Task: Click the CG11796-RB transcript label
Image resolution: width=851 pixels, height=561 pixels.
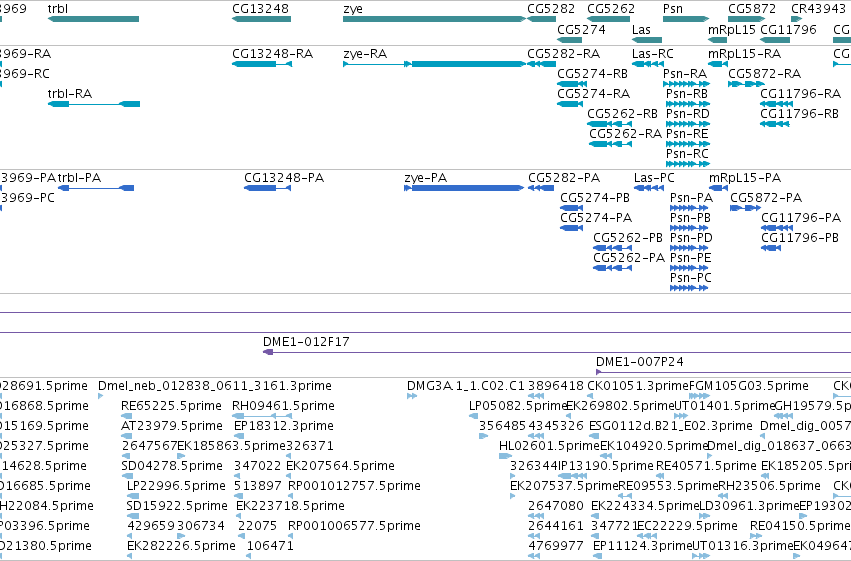Action: [799, 114]
